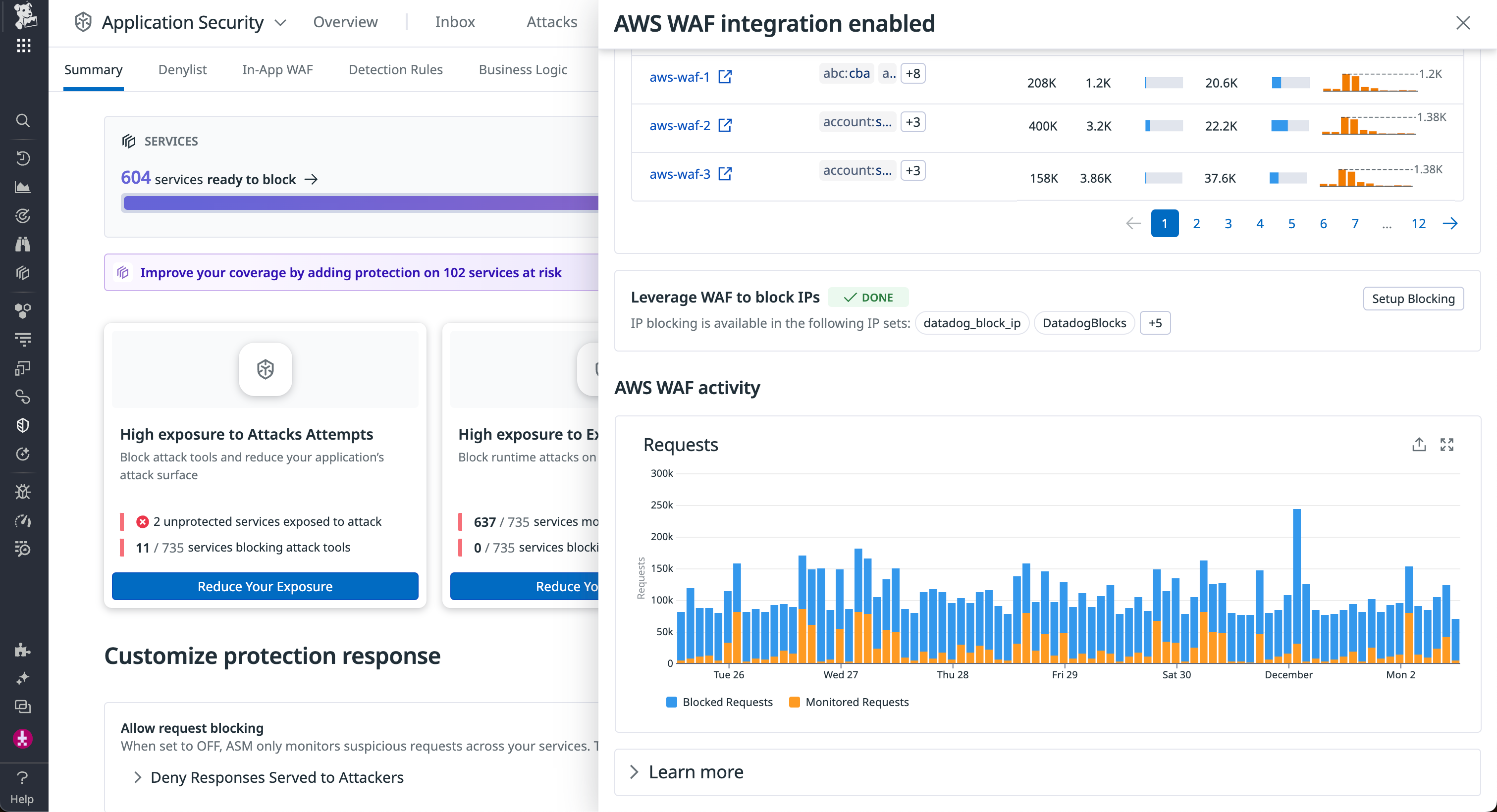Open the search magnifier in the left sidebar
This screenshot has width=1497, height=812.
point(23,120)
